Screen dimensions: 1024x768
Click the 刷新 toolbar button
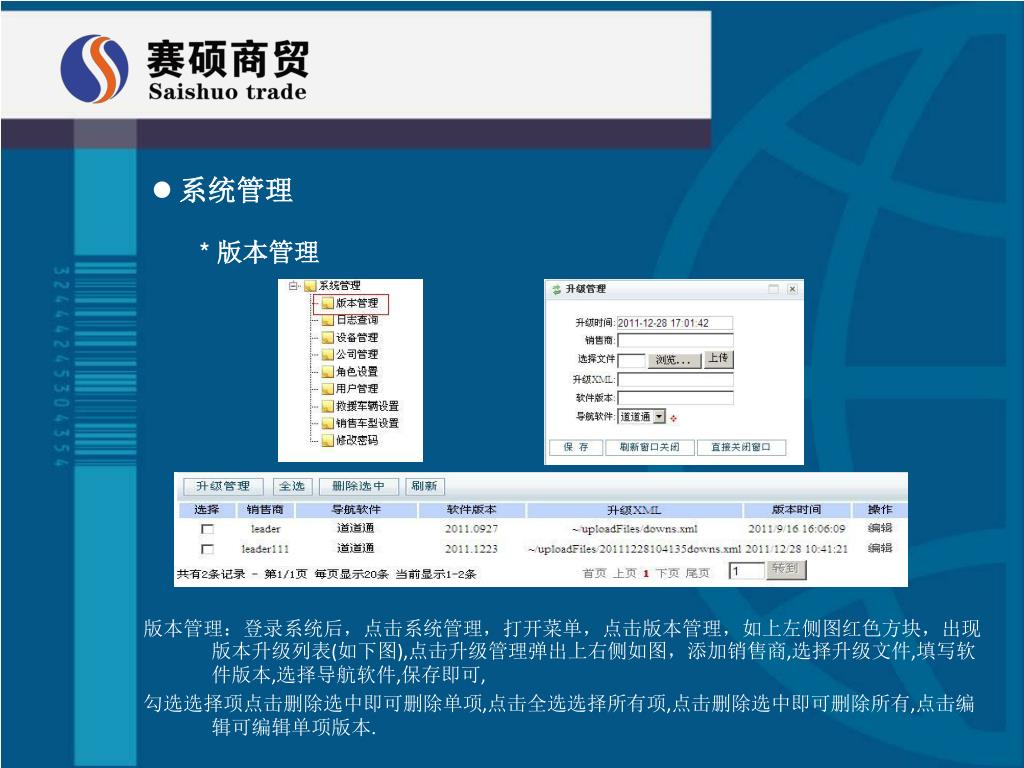(424, 487)
